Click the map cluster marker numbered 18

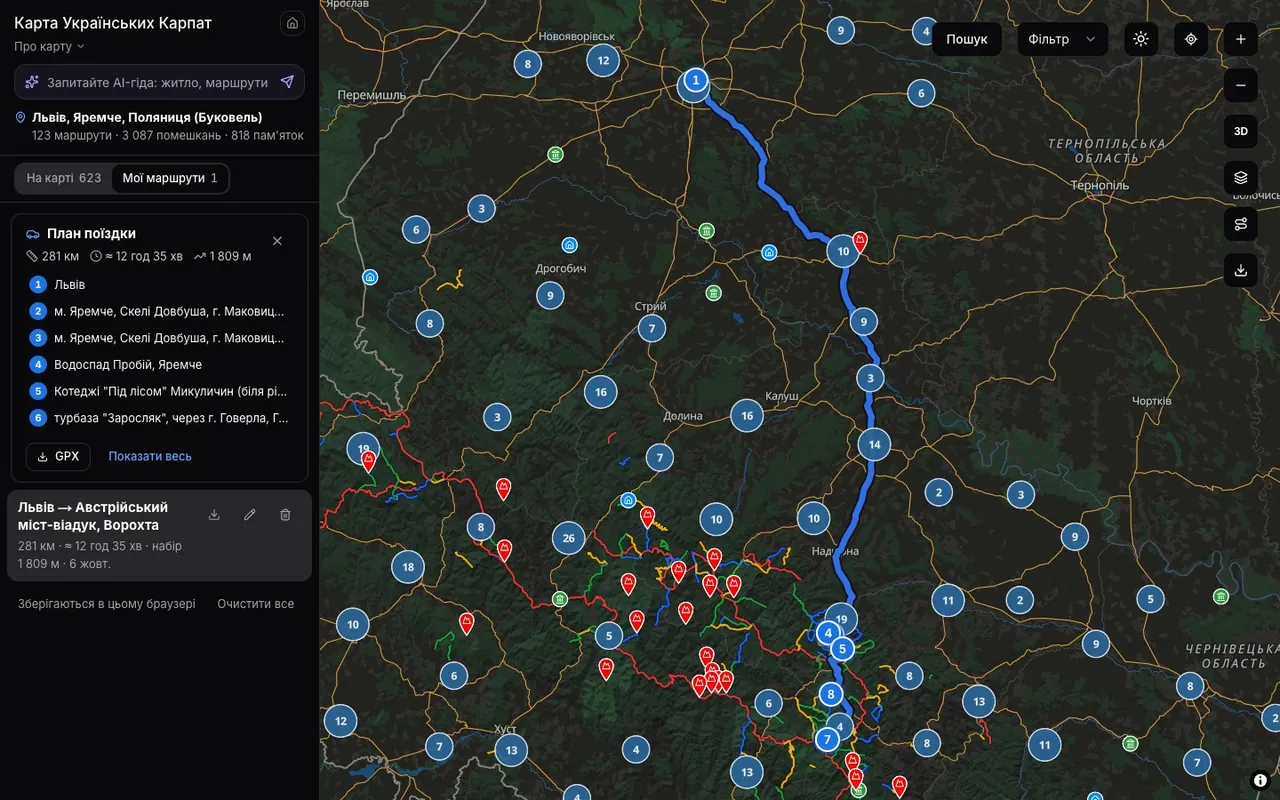coord(408,567)
